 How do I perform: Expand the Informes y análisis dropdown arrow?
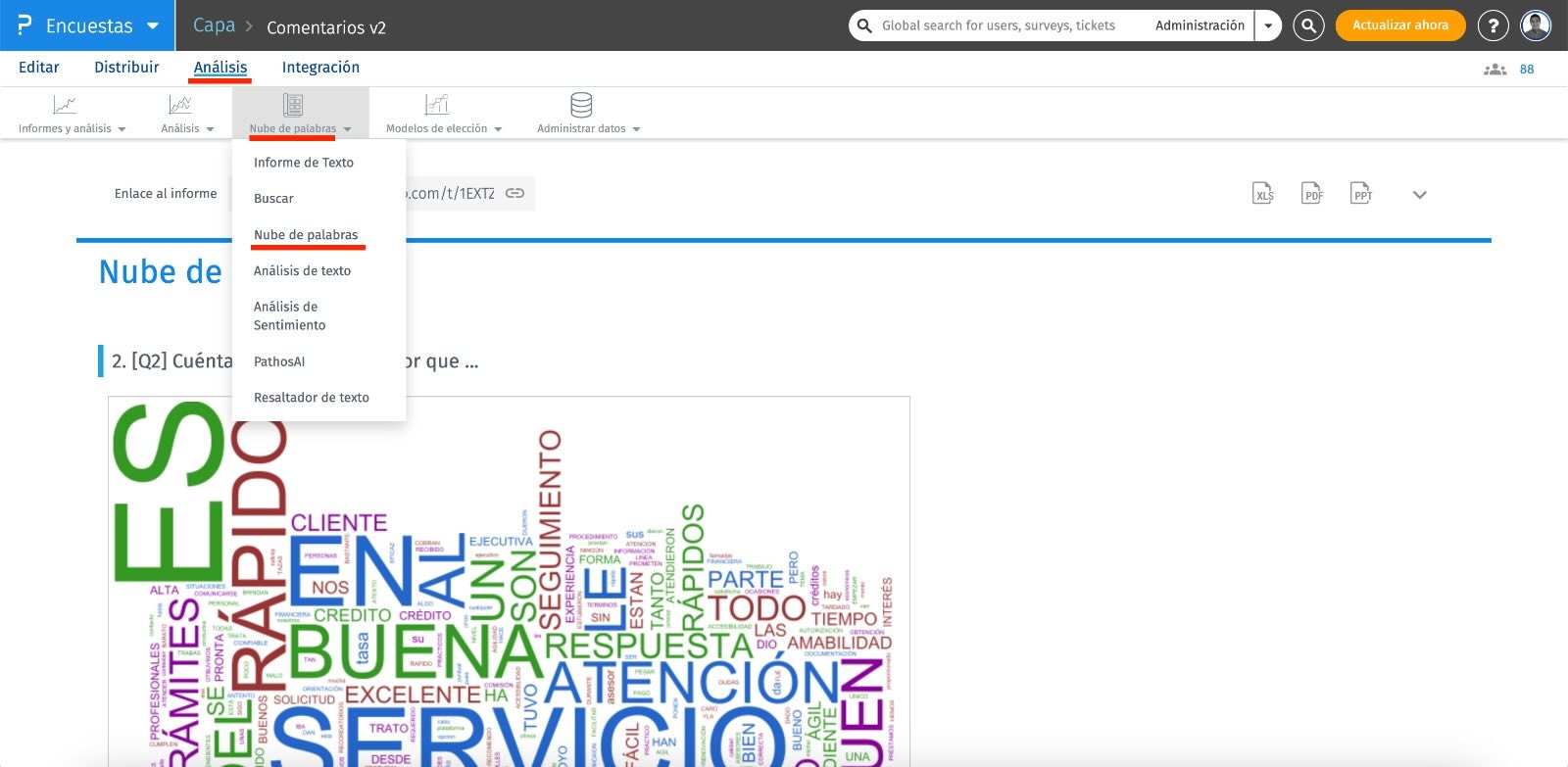[122, 129]
